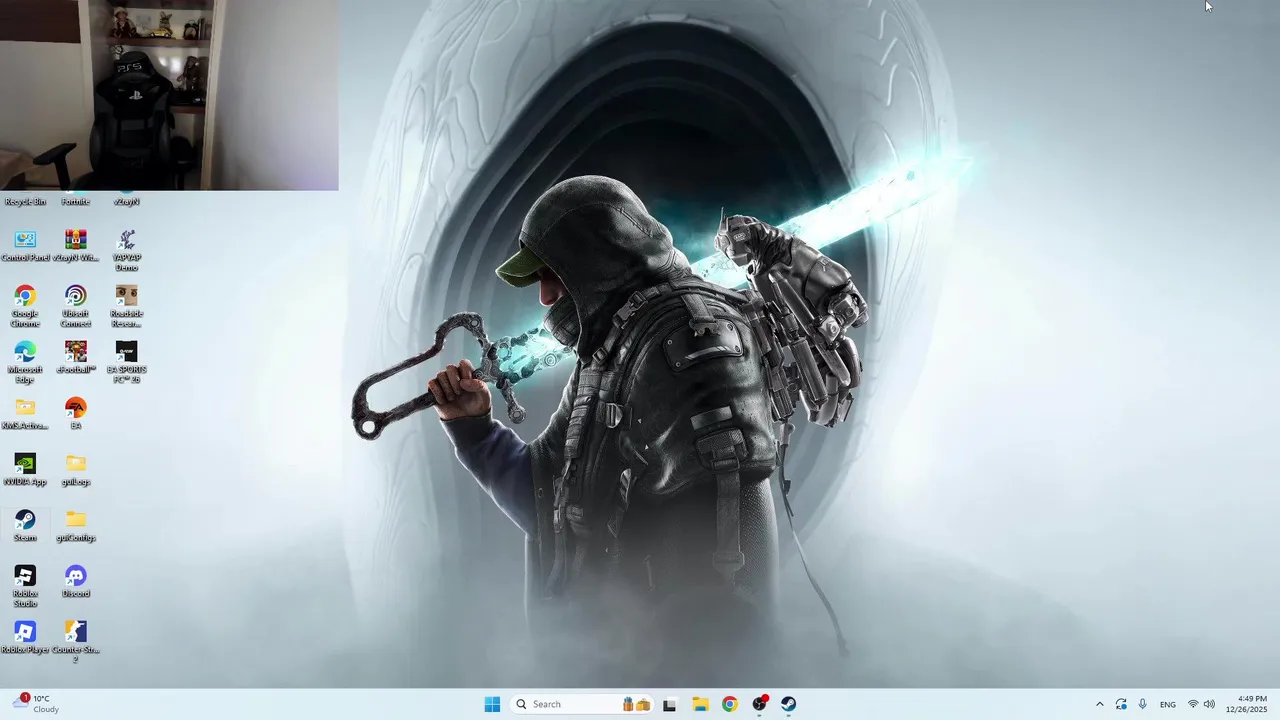This screenshot has width=1280, height=720.
Task: Click the microphone tray icon
Action: pyautogui.click(x=1143, y=704)
